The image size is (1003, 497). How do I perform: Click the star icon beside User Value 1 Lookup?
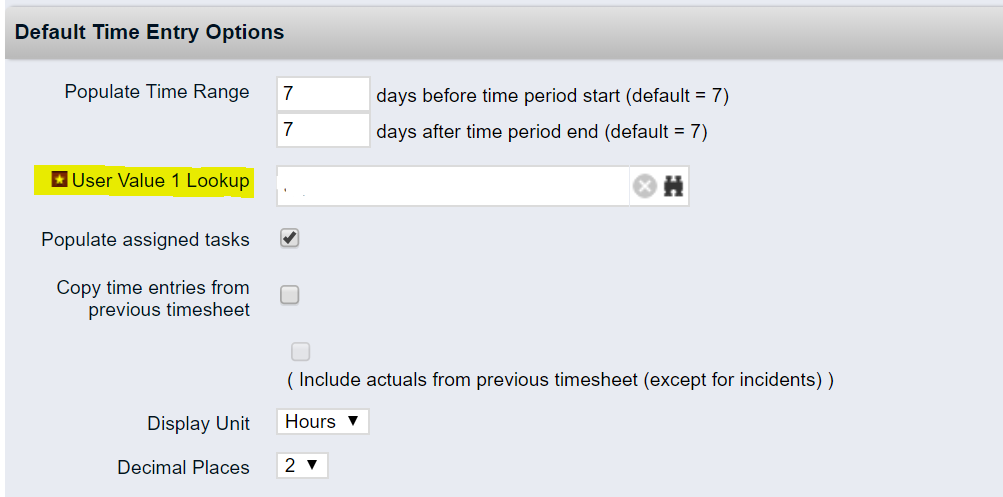60,180
